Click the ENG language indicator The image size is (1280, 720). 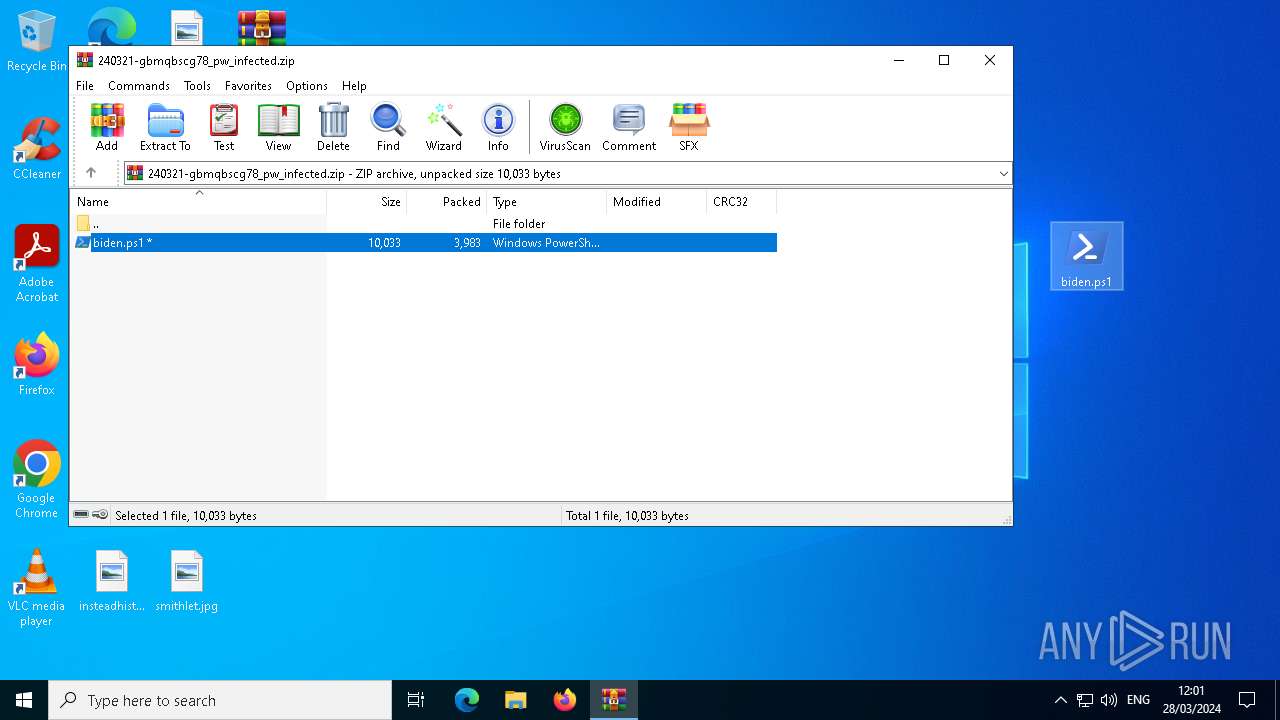(x=1138, y=700)
